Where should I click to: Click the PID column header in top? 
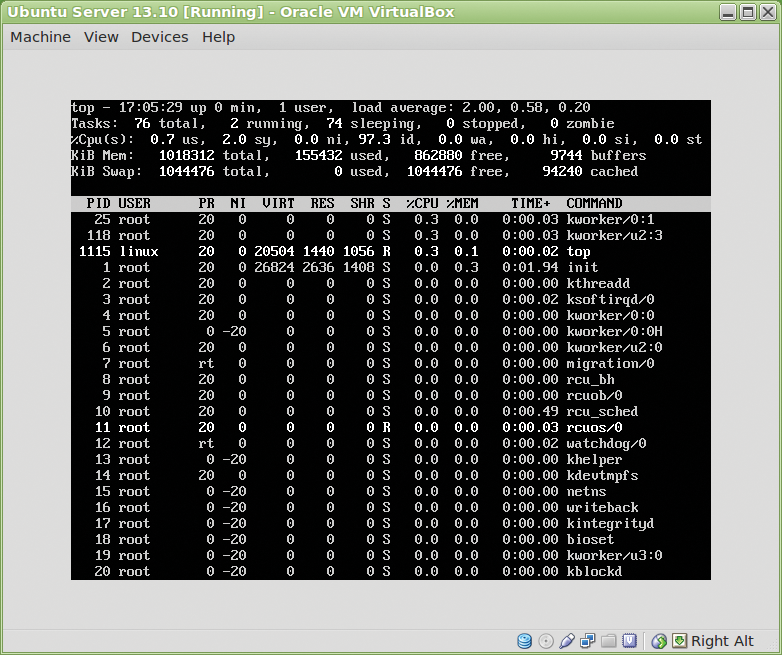(x=98, y=204)
